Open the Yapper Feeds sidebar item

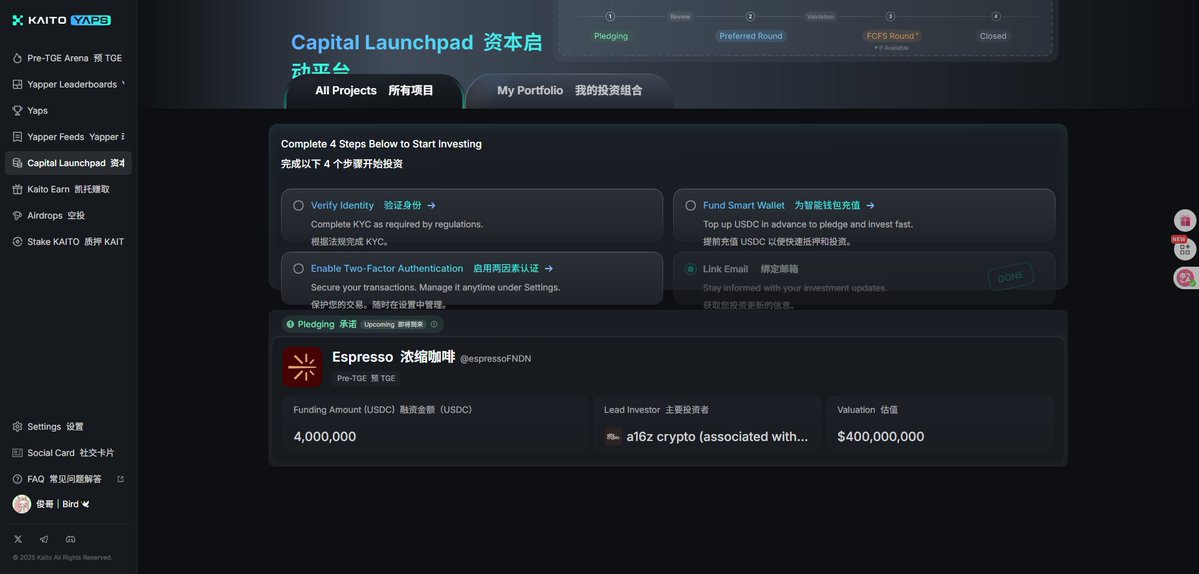68,137
